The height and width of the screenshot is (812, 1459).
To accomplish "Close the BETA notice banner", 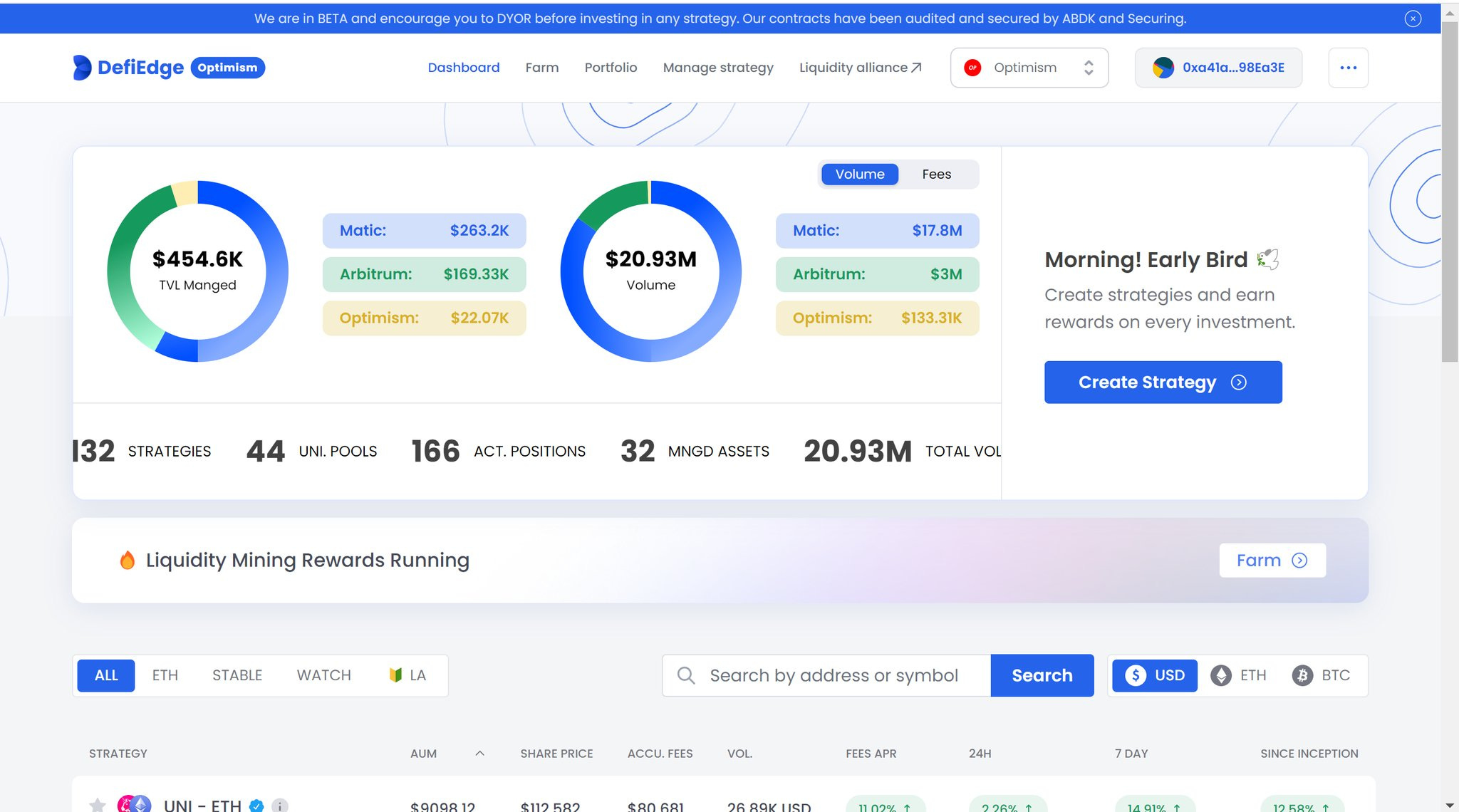I will tap(1413, 19).
